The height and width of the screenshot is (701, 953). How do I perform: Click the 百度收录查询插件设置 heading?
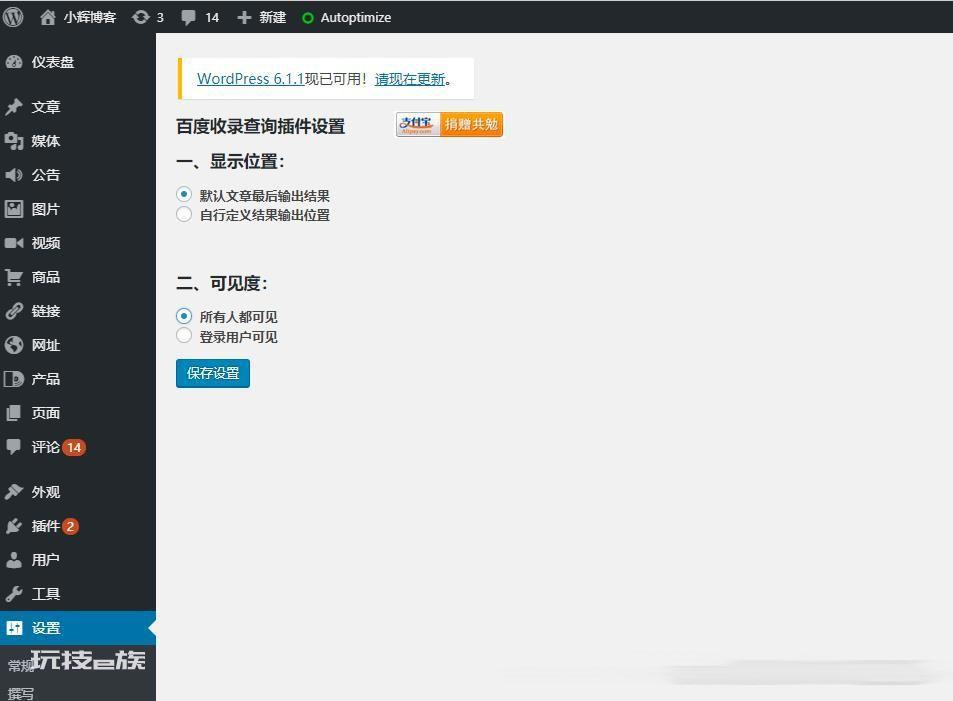[x=261, y=126]
